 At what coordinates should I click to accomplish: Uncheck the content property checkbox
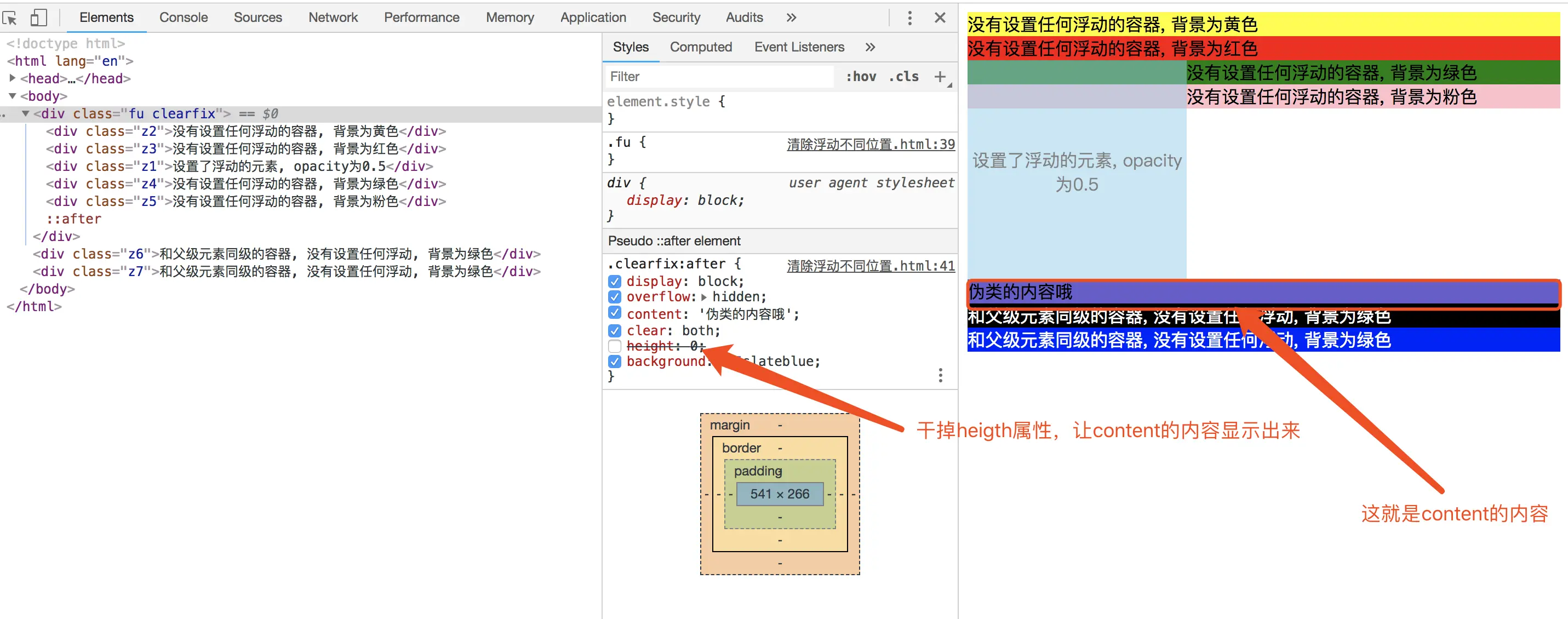tap(614, 313)
